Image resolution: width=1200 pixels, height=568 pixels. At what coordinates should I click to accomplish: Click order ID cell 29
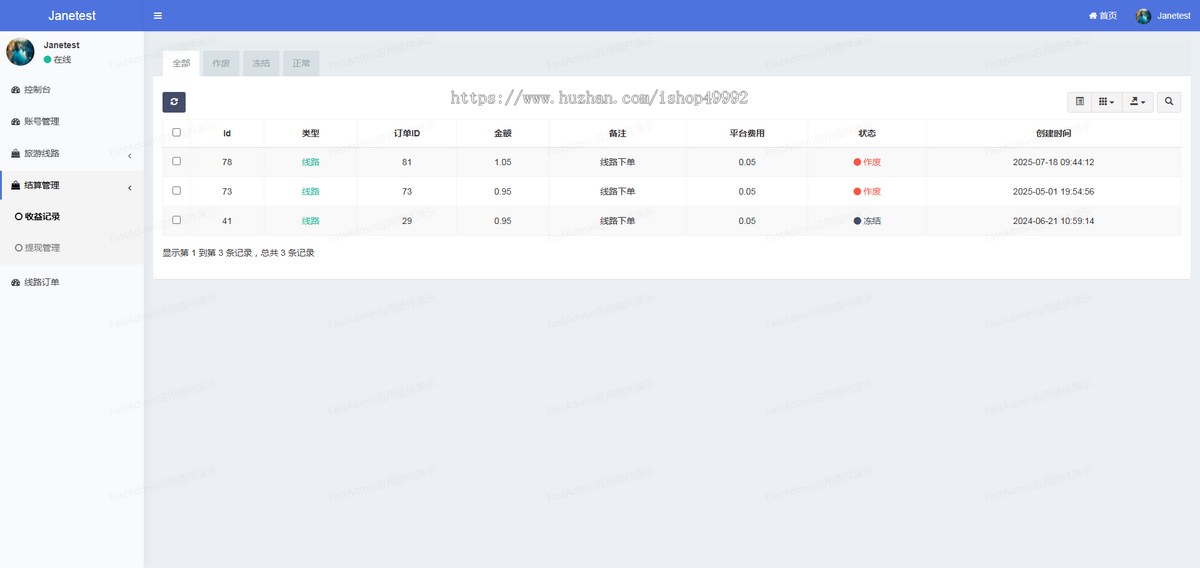(x=407, y=221)
